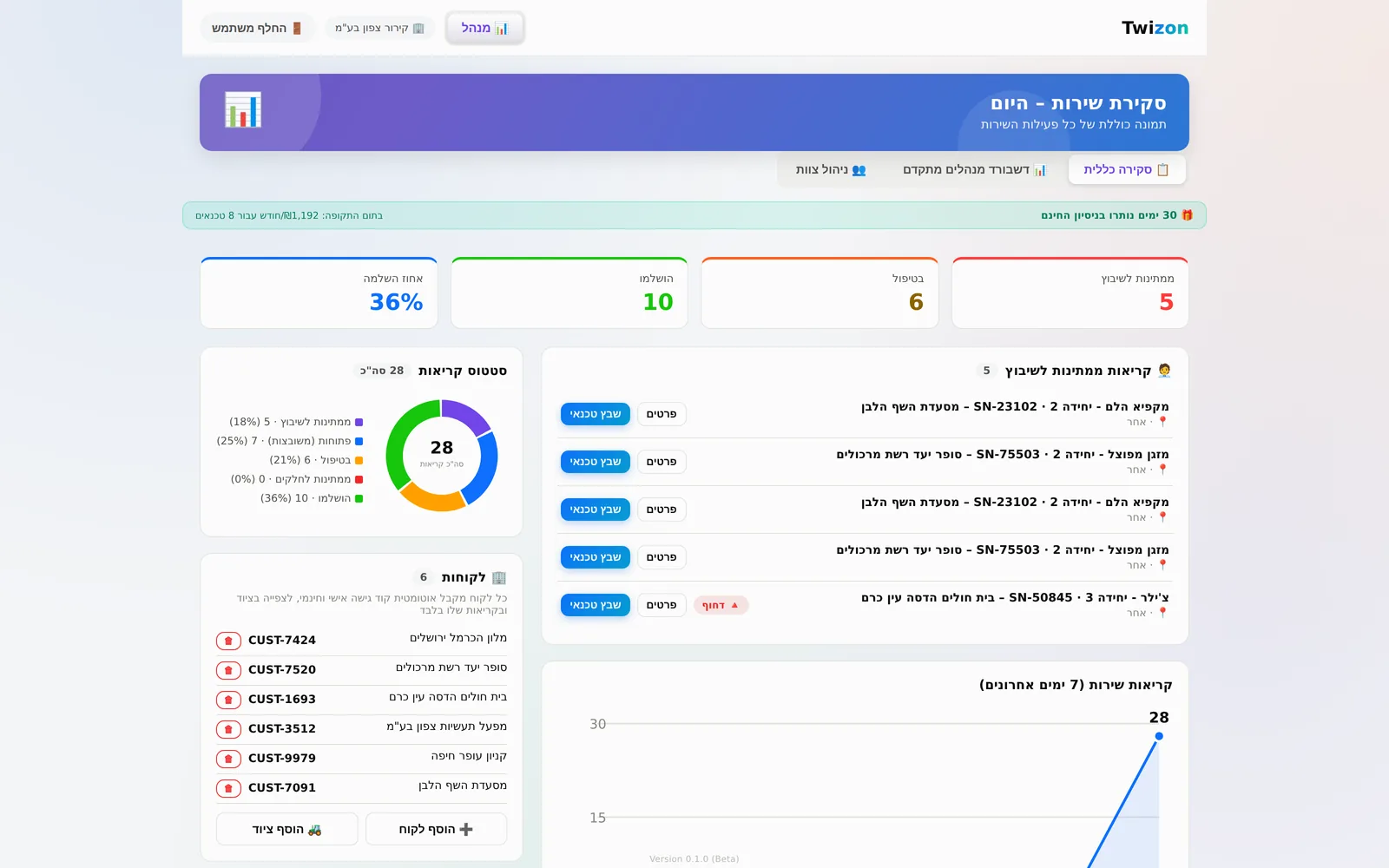The width and height of the screenshot is (1389, 868).
Task: Click the trash icon beside CUST-9979
Action: 228,759
